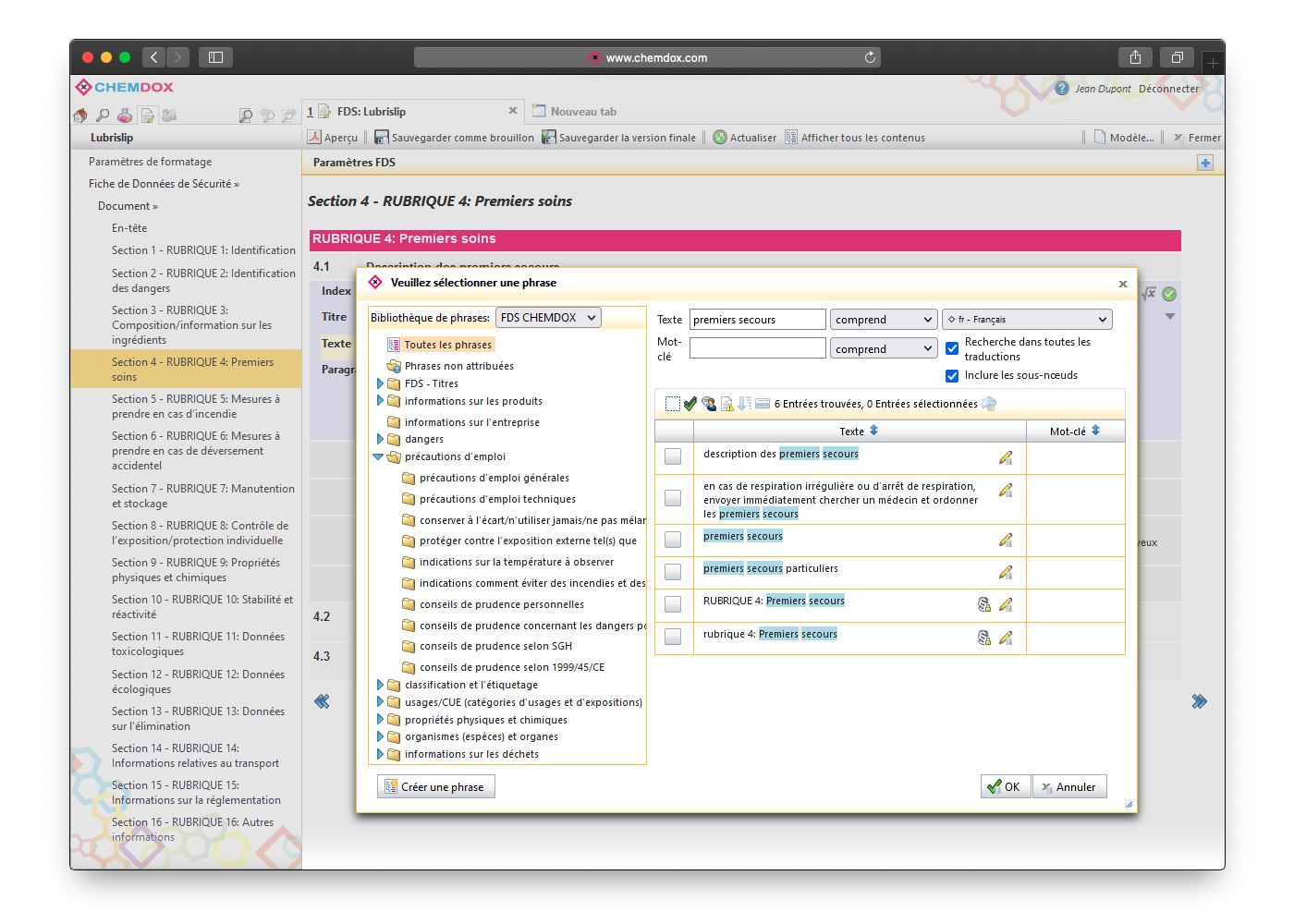This screenshot has width=1294, height=924.
Task: Click the document warning icon in results toolbar
Action: point(727,404)
